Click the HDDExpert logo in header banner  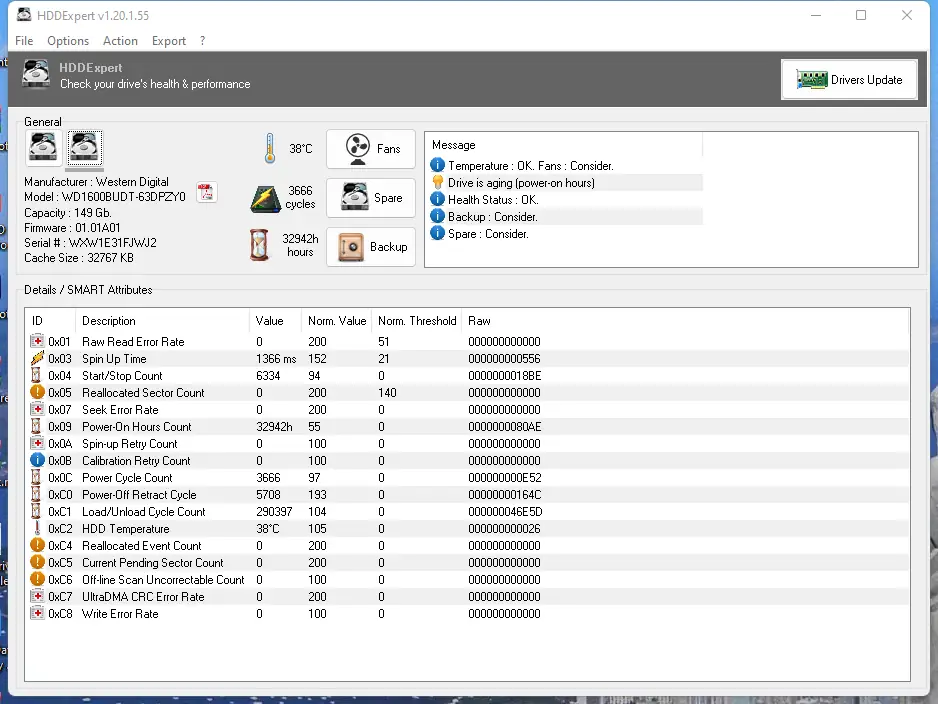pyautogui.click(x=36, y=74)
